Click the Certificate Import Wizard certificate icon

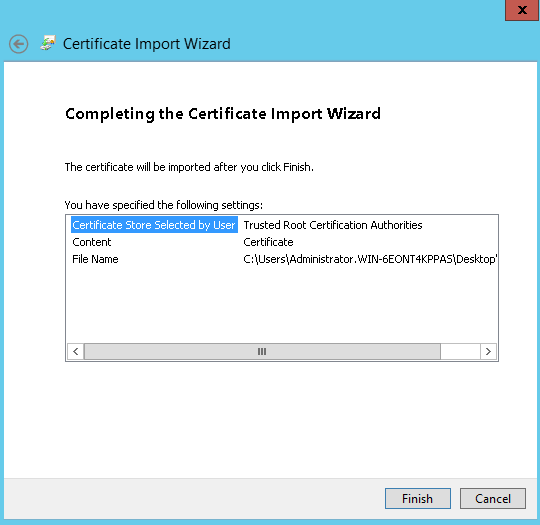48,43
